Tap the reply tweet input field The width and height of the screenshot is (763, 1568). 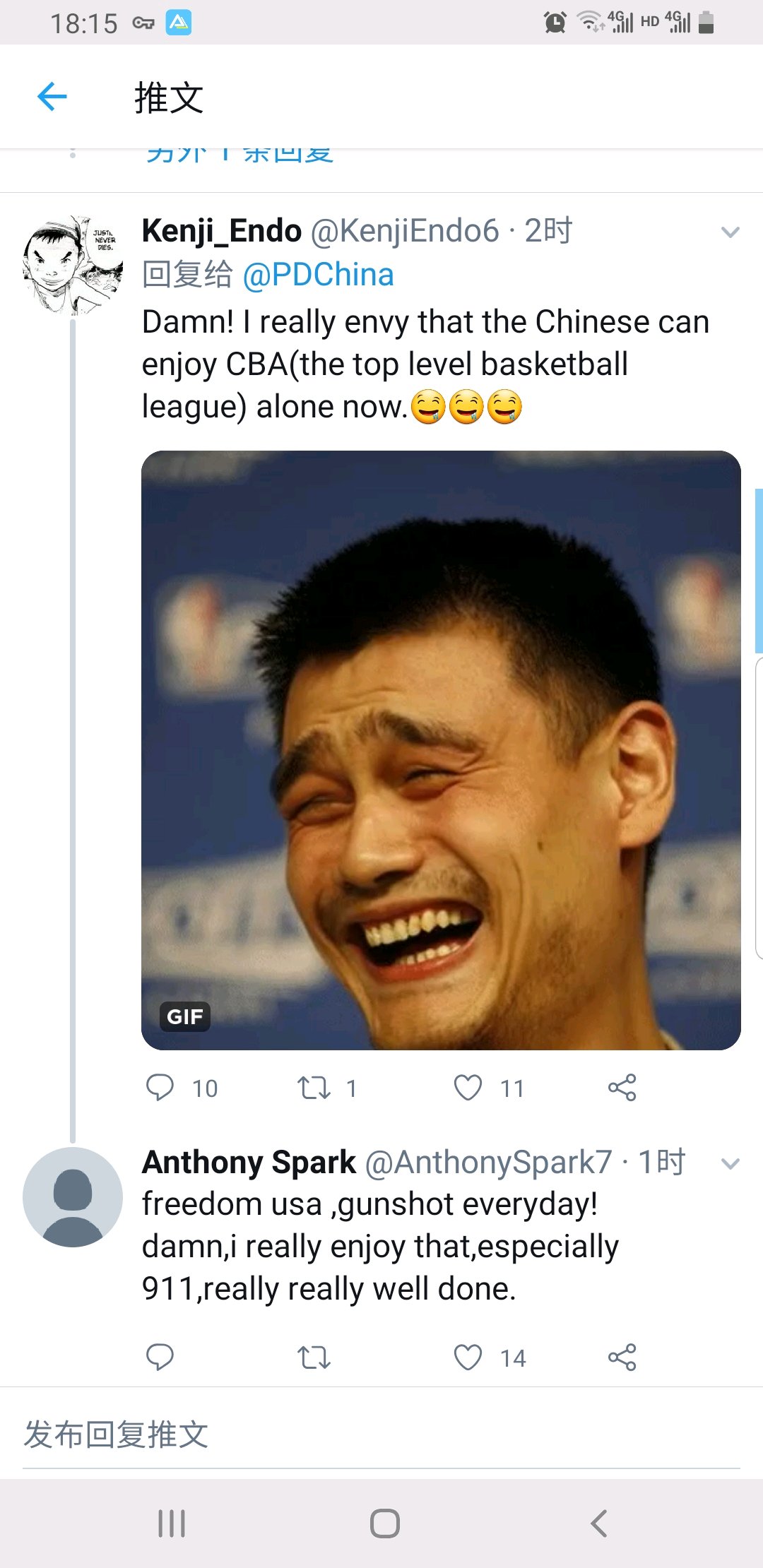point(381,1435)
